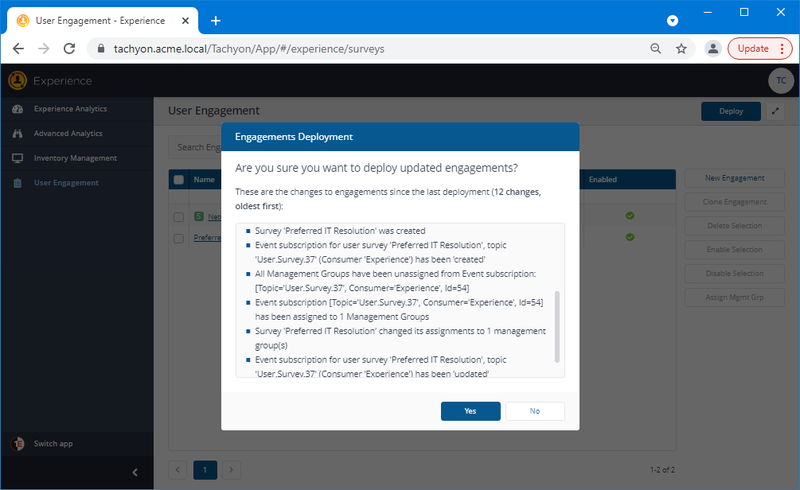
Task: Click the Experience app logo icon
Action: coord(17,81)
